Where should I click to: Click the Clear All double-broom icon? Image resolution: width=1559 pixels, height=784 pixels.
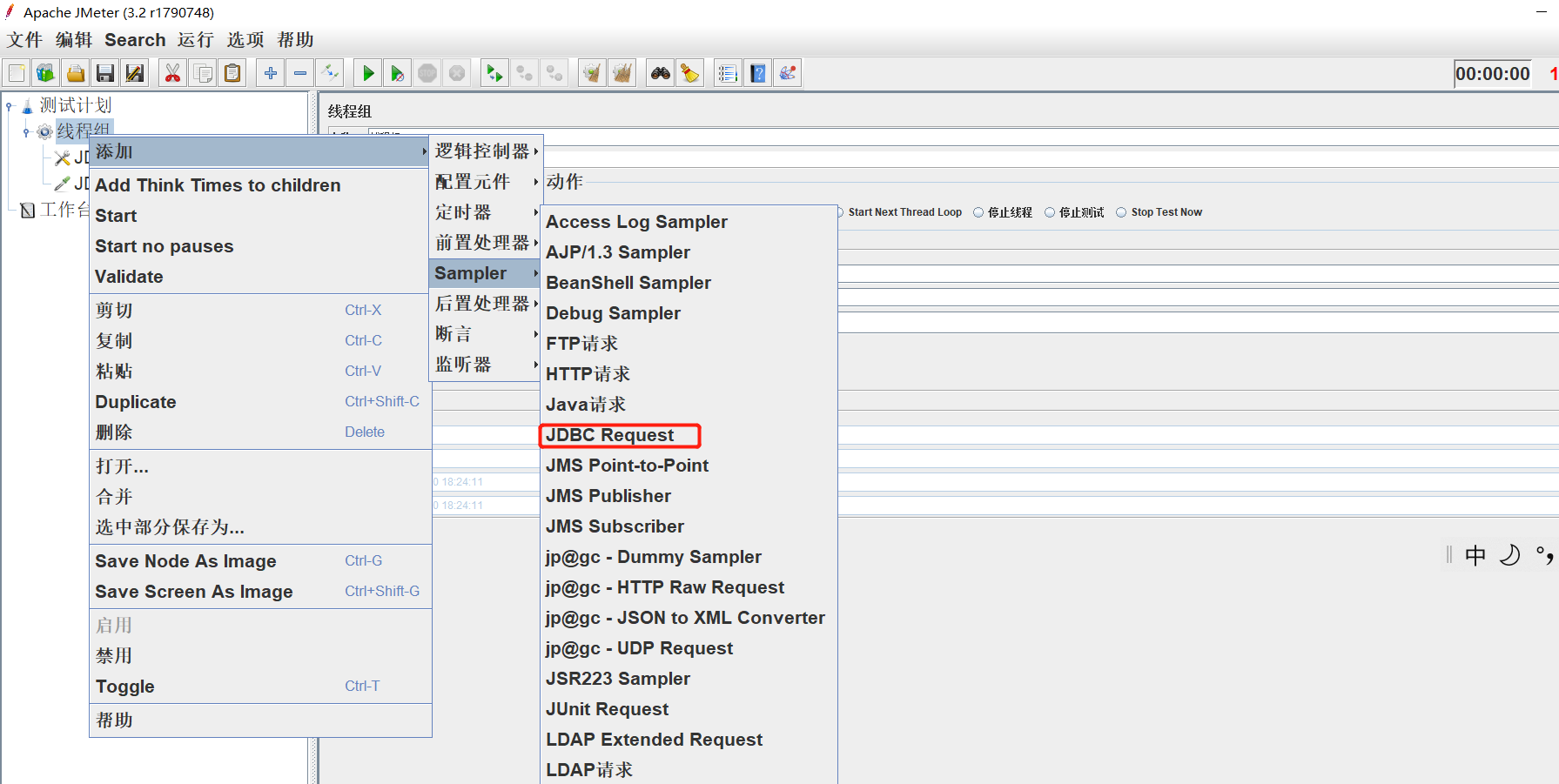tap(622, 73)
